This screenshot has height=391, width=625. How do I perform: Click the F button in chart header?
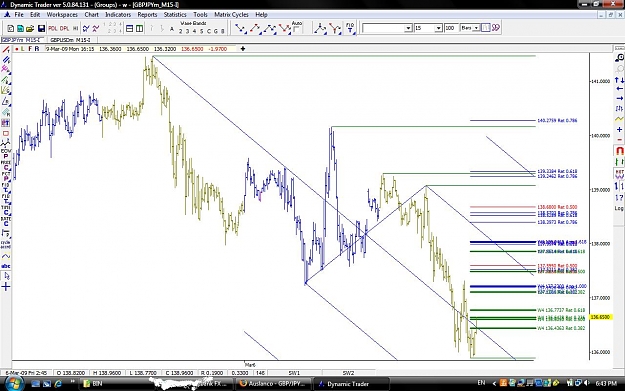29,49
